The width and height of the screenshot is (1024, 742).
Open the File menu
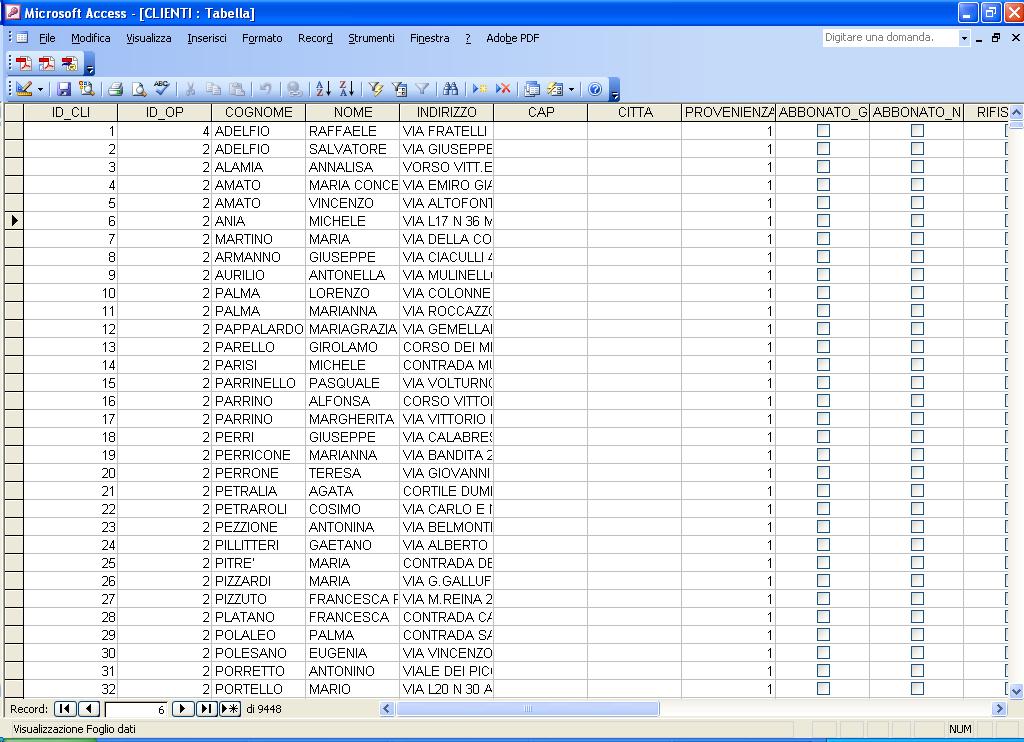[x=47, y=38]
